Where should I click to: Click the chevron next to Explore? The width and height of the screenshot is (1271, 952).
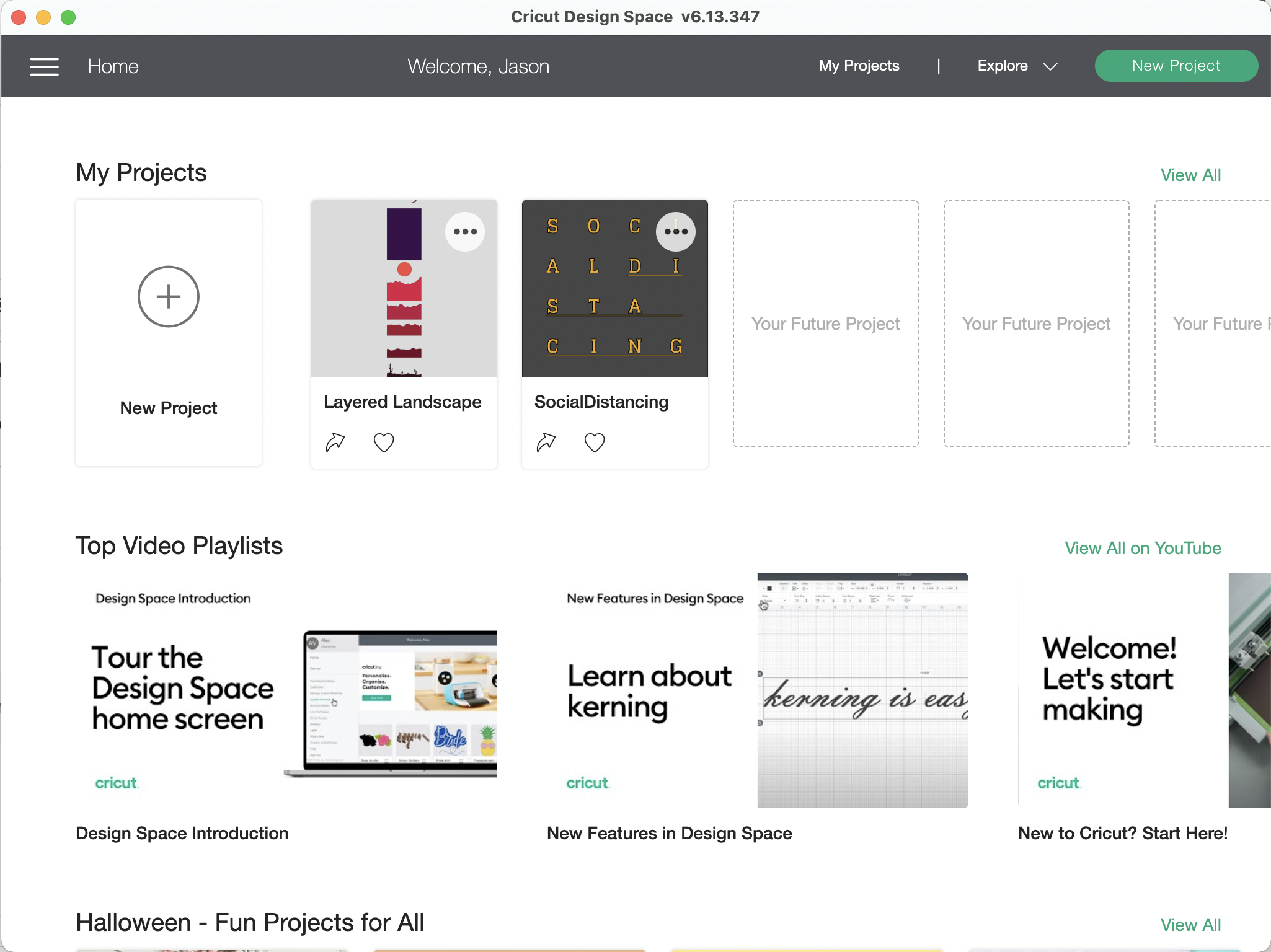pyautogui.click(x=1050, y=66)
